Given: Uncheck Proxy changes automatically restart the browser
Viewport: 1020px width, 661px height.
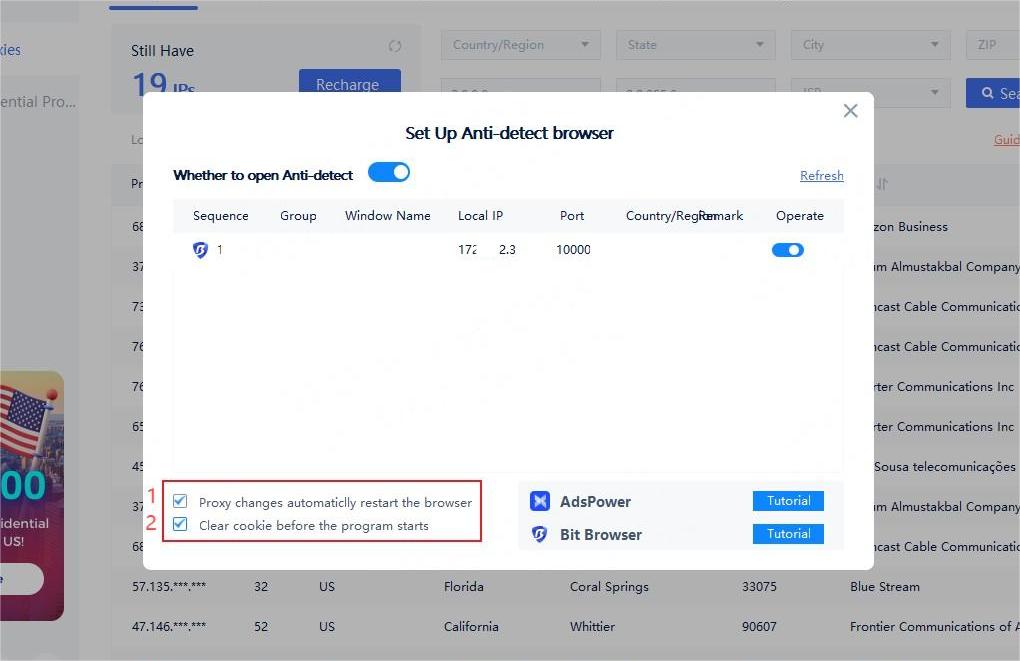Looking at the screenshot, I should point(180,501).
